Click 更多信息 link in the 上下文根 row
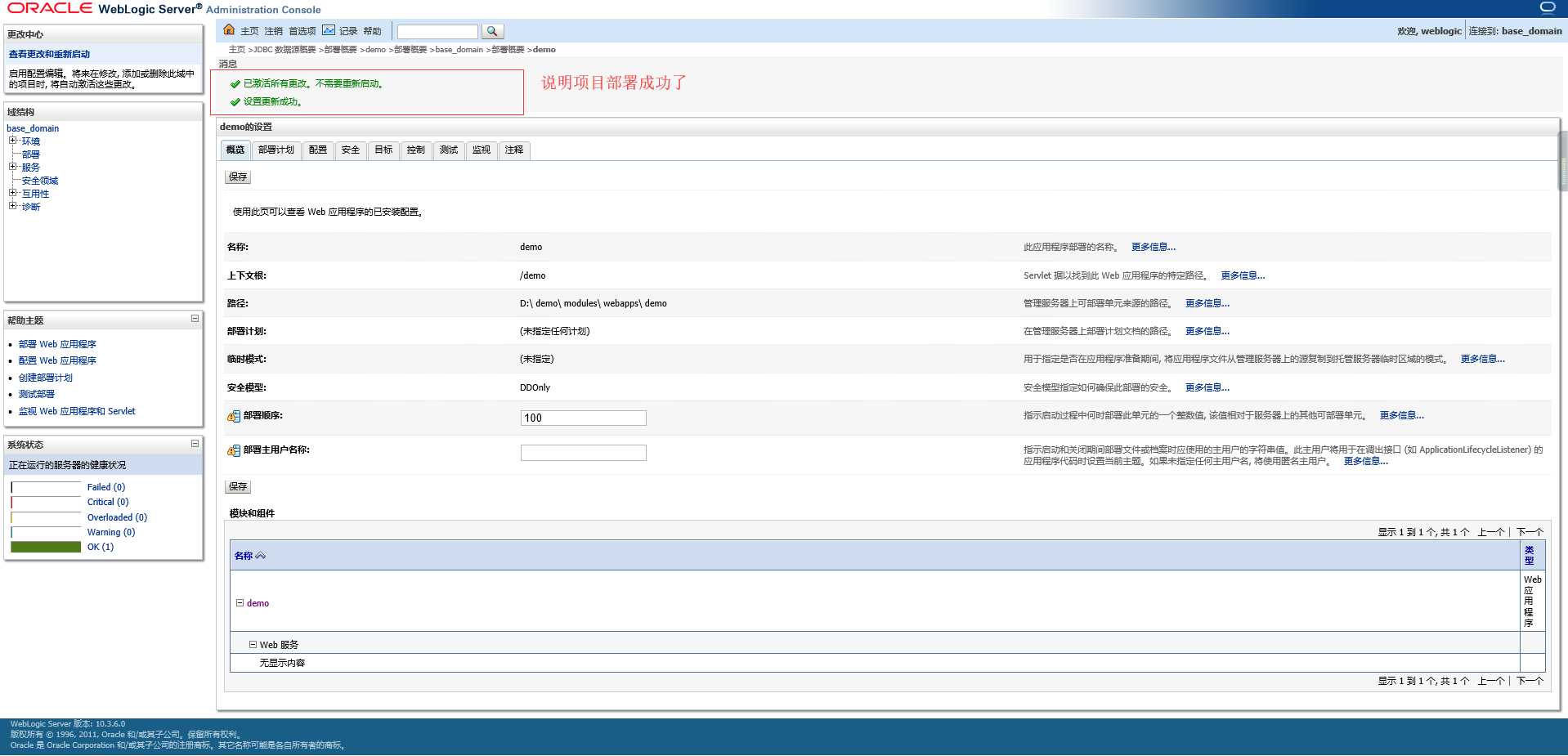 click(1243, 275)
